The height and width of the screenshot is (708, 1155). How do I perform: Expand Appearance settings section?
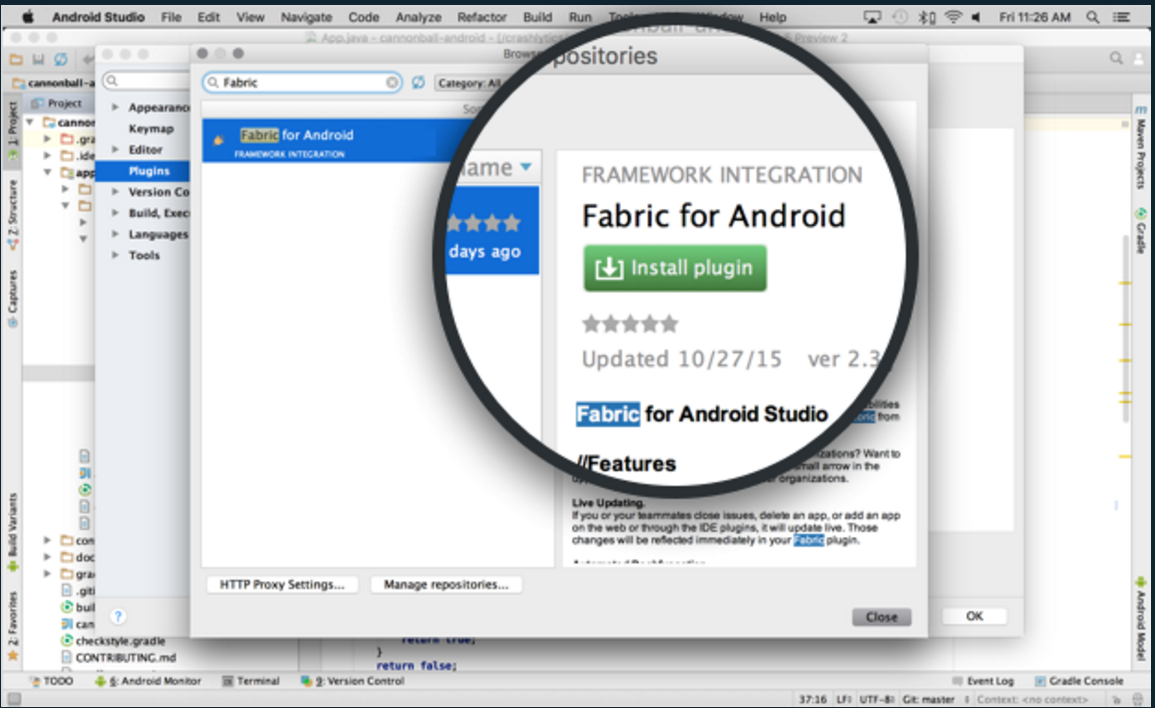pos(116,108)
